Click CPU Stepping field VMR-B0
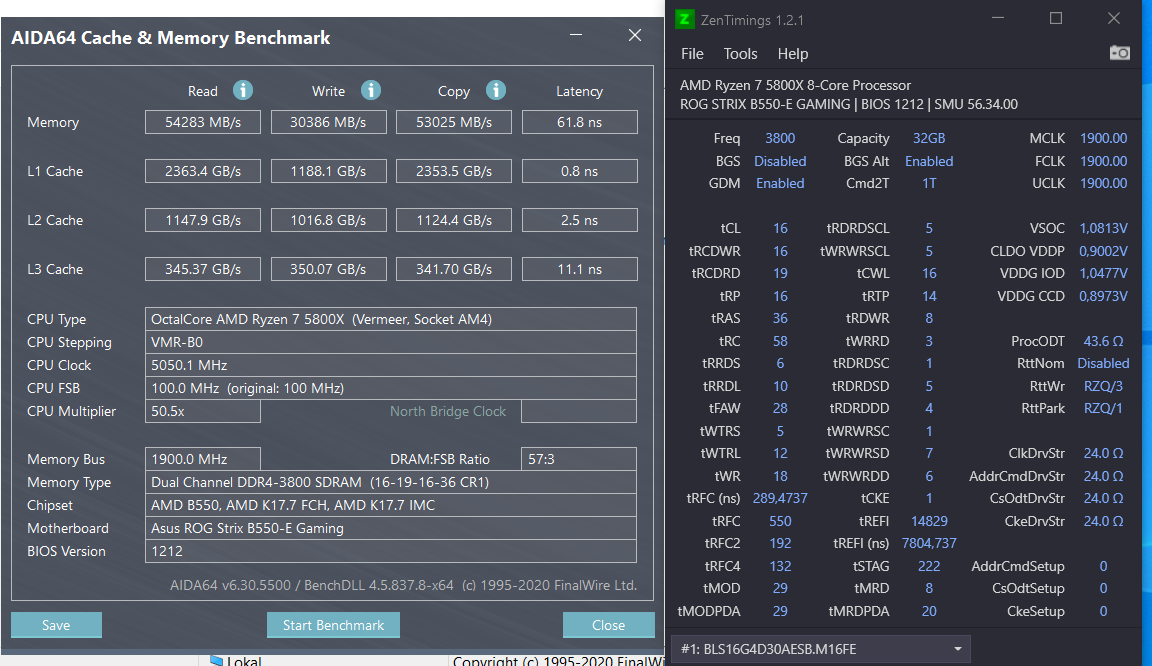 [391, 342]
